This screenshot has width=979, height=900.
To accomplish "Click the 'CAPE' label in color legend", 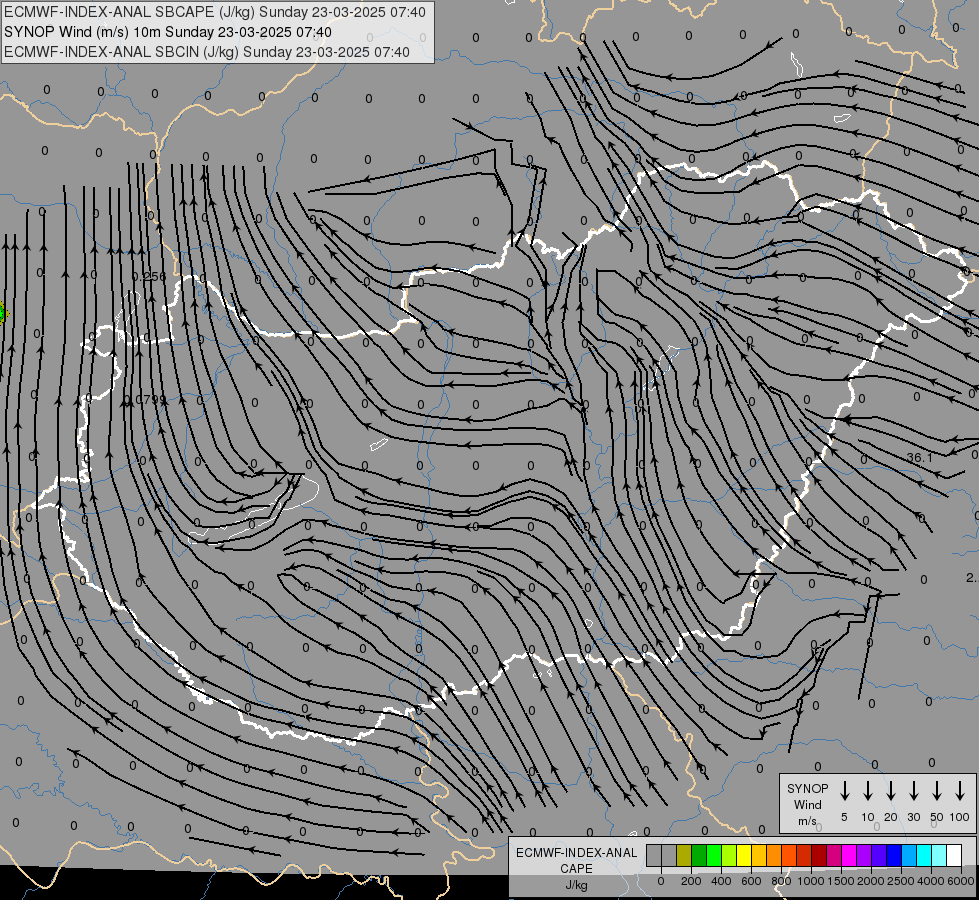I will (576, 869).
